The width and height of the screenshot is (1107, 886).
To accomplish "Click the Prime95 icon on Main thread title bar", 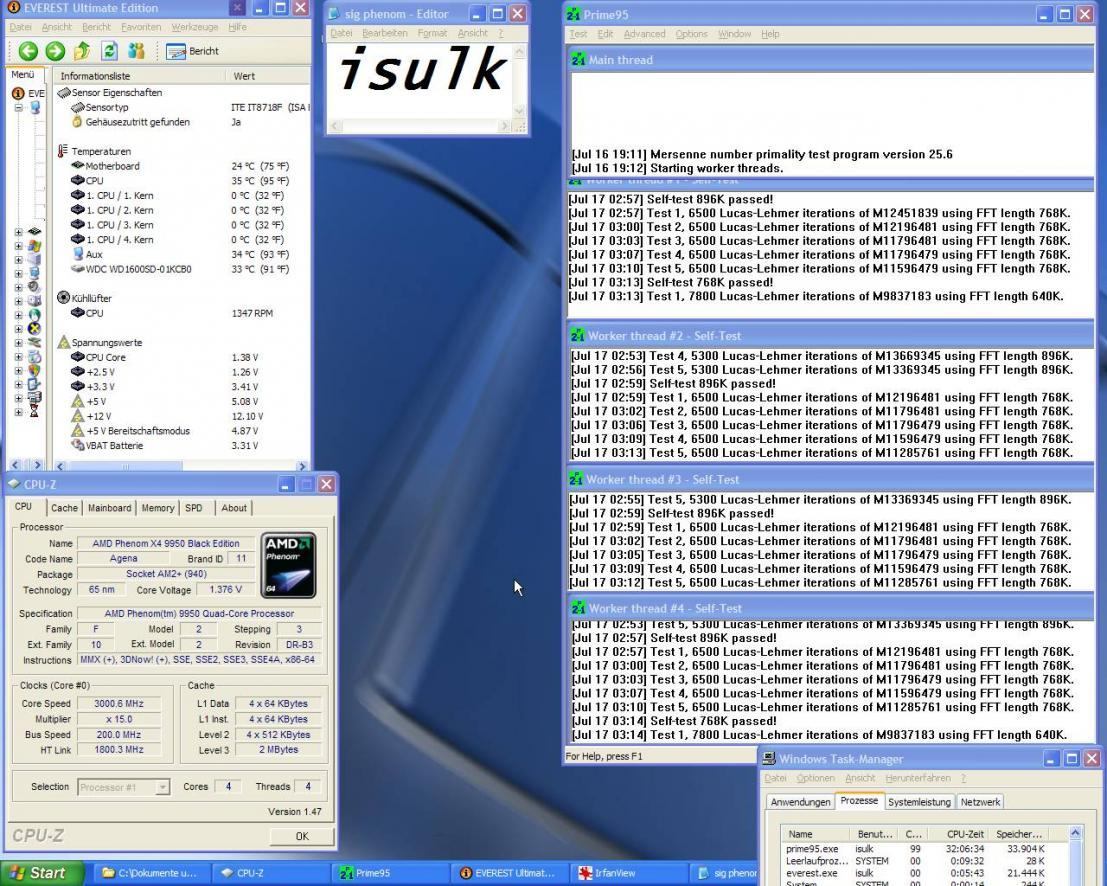I will (x=578, y=60).
